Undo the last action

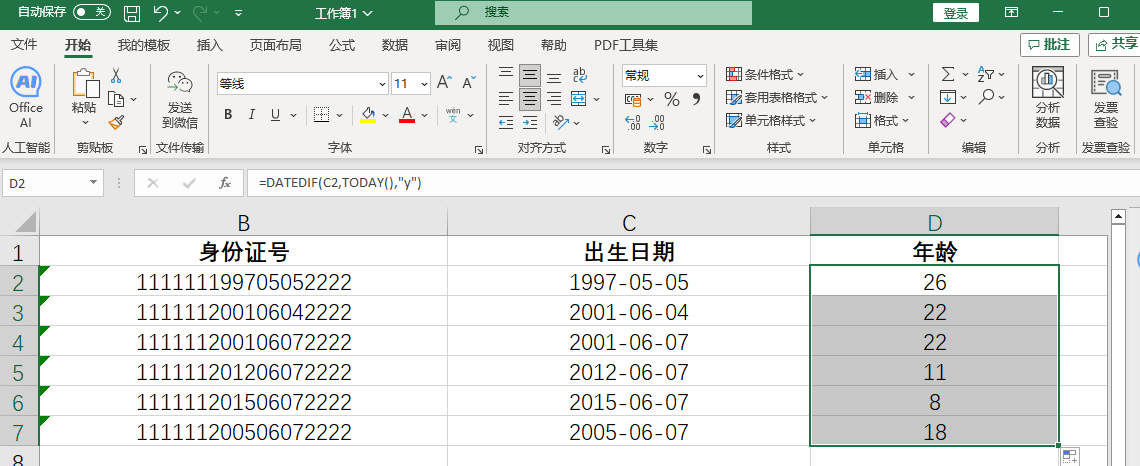coord(161,13)
